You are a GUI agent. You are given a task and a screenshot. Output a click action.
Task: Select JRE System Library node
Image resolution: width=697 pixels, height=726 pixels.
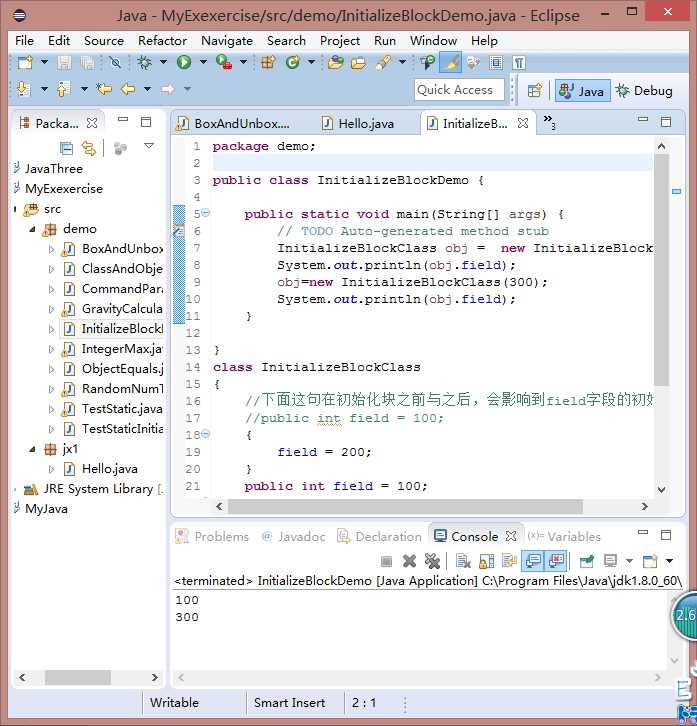(x=94, y=489)
